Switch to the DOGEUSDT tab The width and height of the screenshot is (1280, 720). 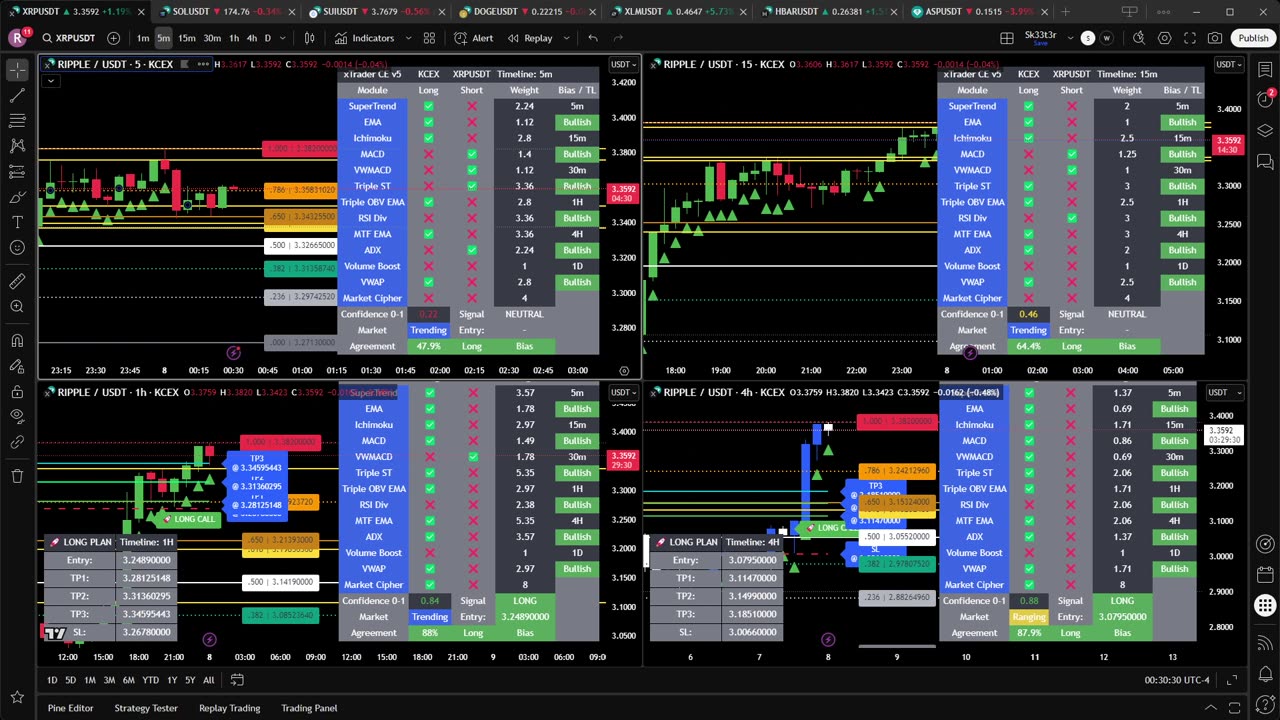(526, 12)
